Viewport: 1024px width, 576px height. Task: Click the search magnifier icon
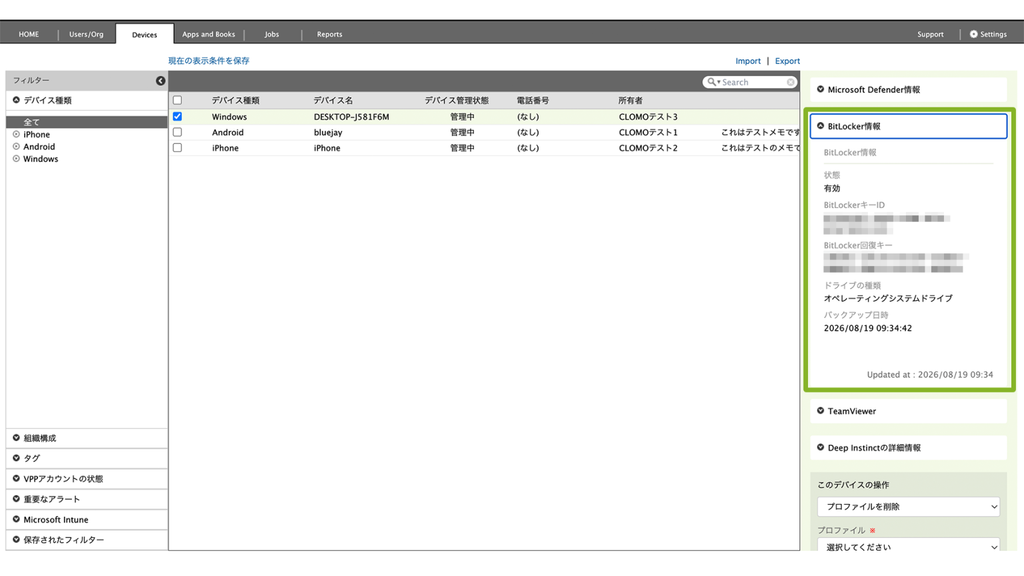click(x=712, y=82)
